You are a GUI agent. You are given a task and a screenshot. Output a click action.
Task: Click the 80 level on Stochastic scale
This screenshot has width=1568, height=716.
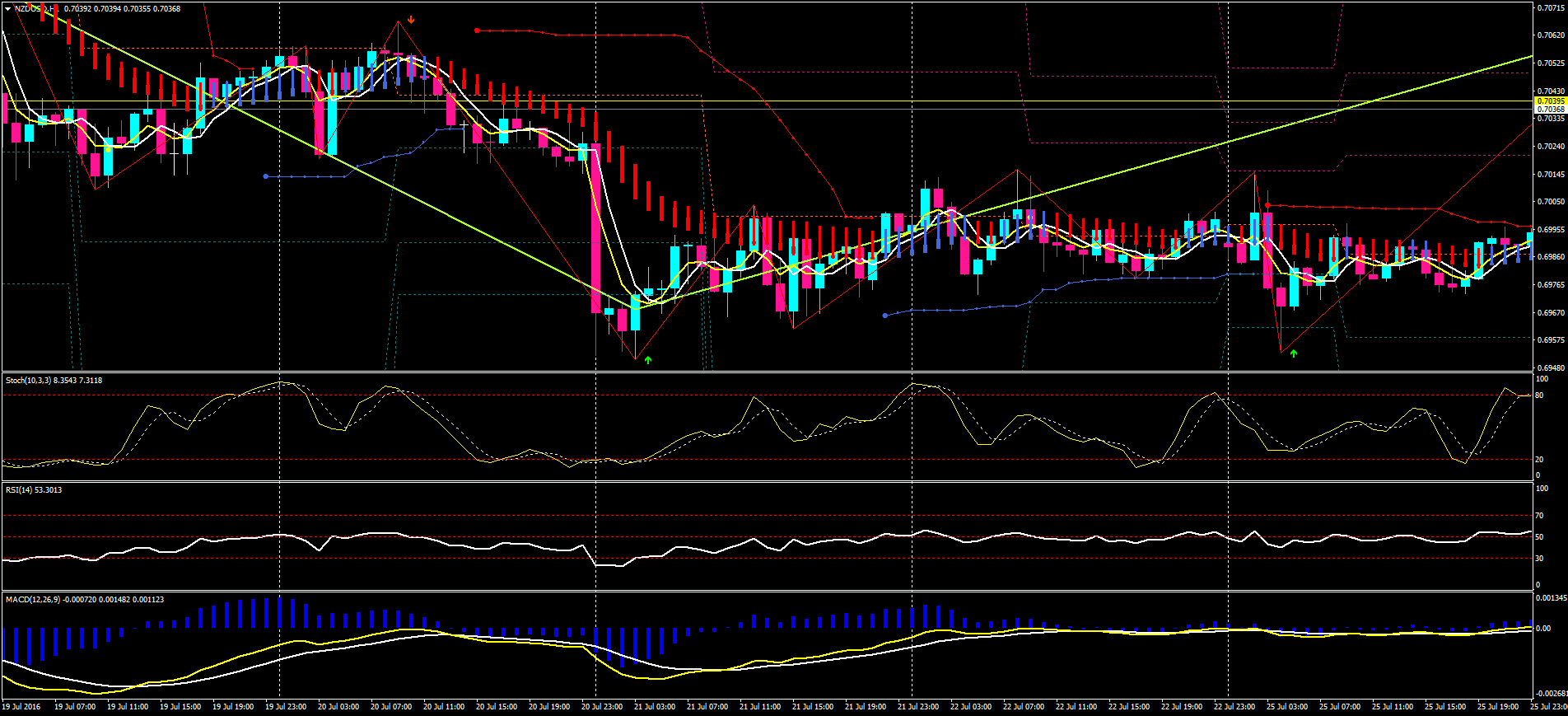[1540, 395]
